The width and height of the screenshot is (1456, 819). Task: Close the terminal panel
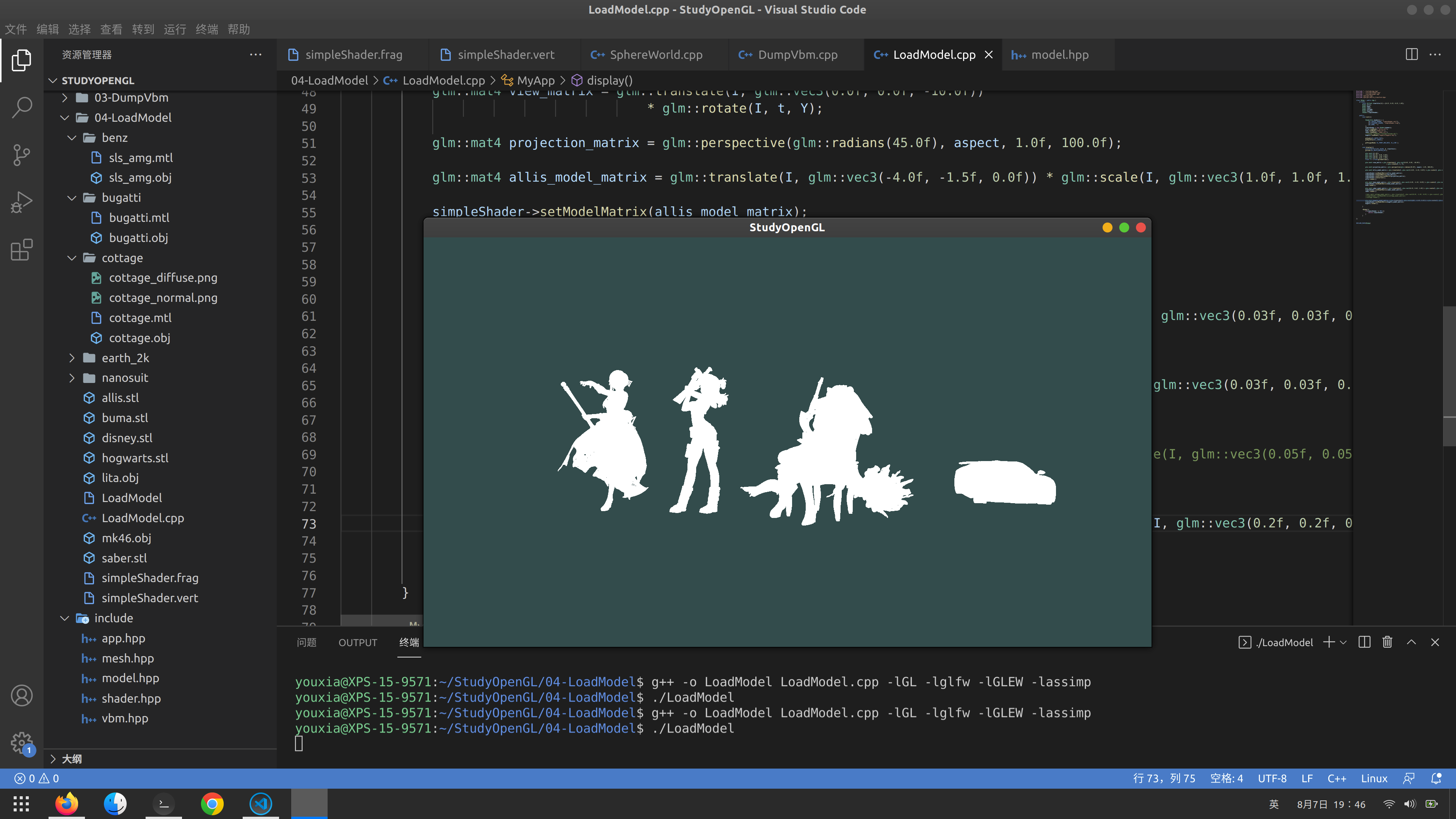[1435, 642]
